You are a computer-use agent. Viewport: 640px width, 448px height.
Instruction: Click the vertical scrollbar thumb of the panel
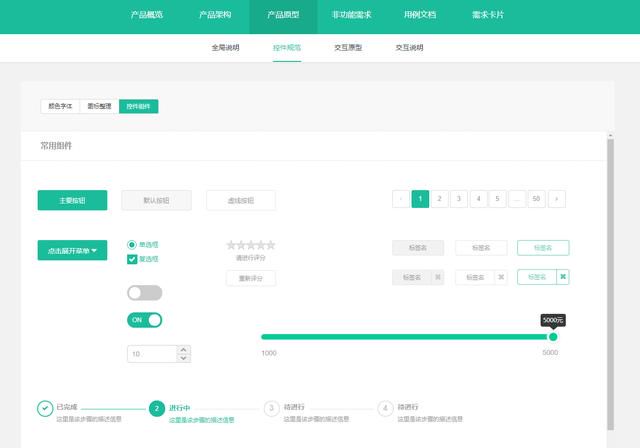[611, 284]
